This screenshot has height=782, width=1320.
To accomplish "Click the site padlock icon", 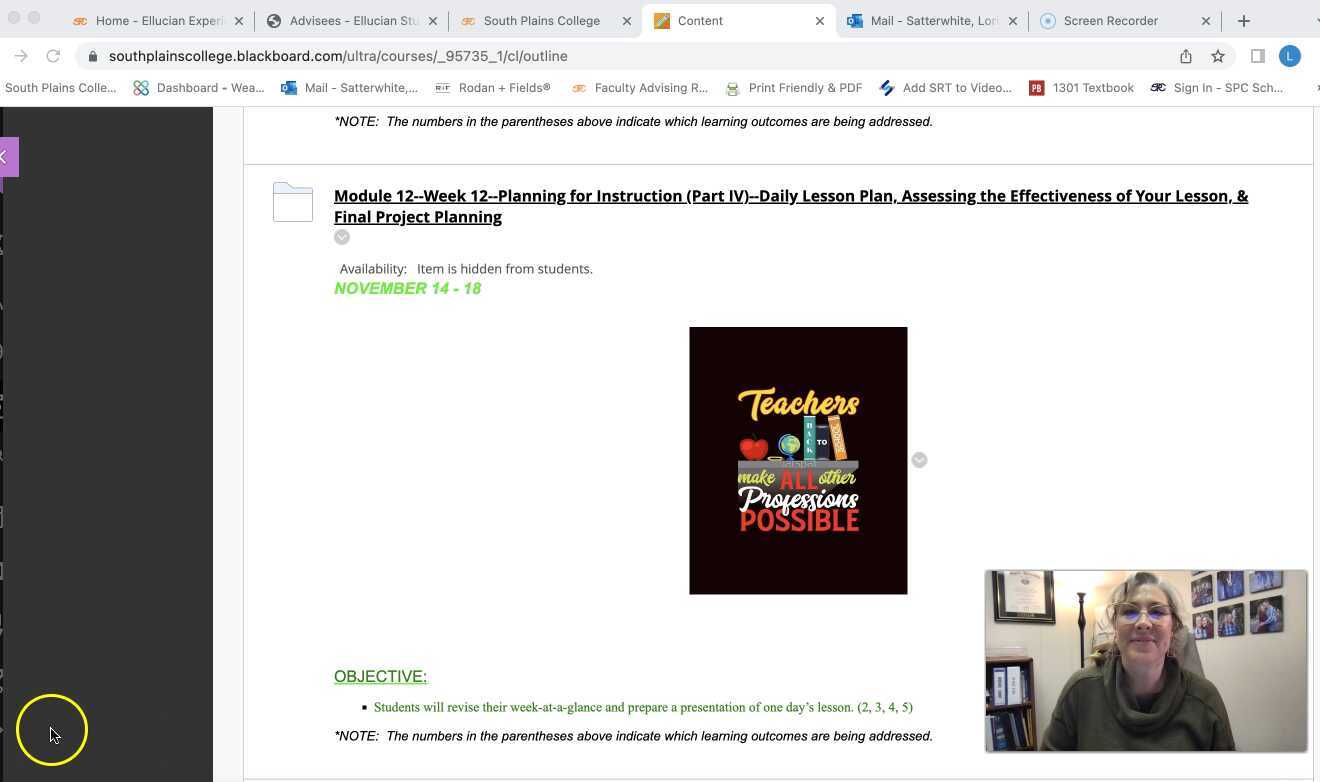I will 93,56.
